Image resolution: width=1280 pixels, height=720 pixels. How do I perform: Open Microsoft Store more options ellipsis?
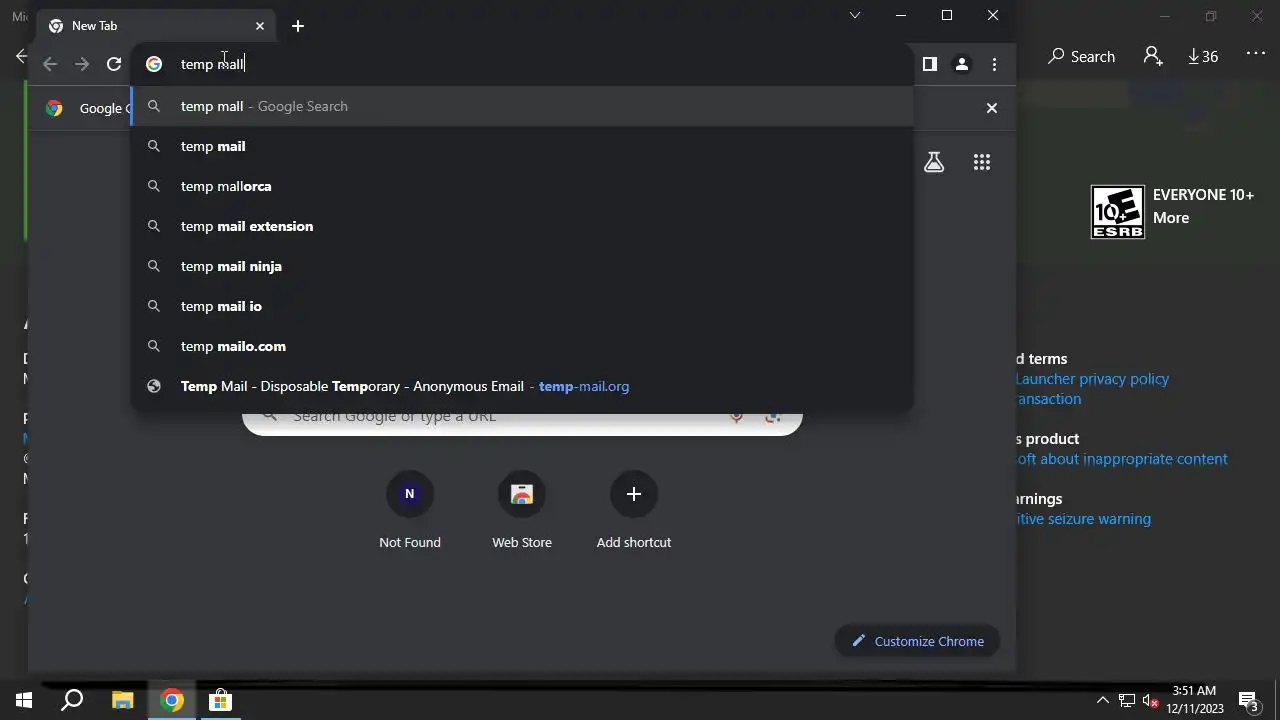coord(1256,54)
